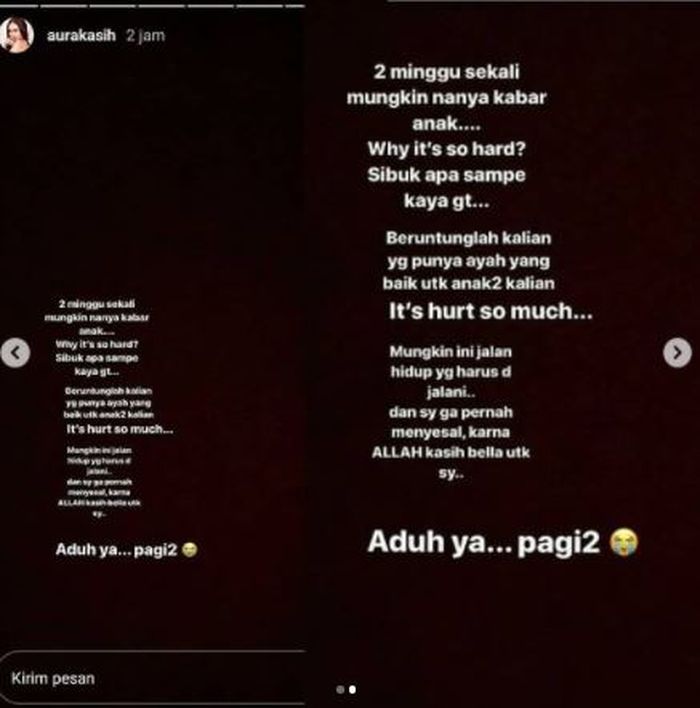The image size is (700, 708).
Task: Select the first carousel dot indicator
Action: click(341, 689)
